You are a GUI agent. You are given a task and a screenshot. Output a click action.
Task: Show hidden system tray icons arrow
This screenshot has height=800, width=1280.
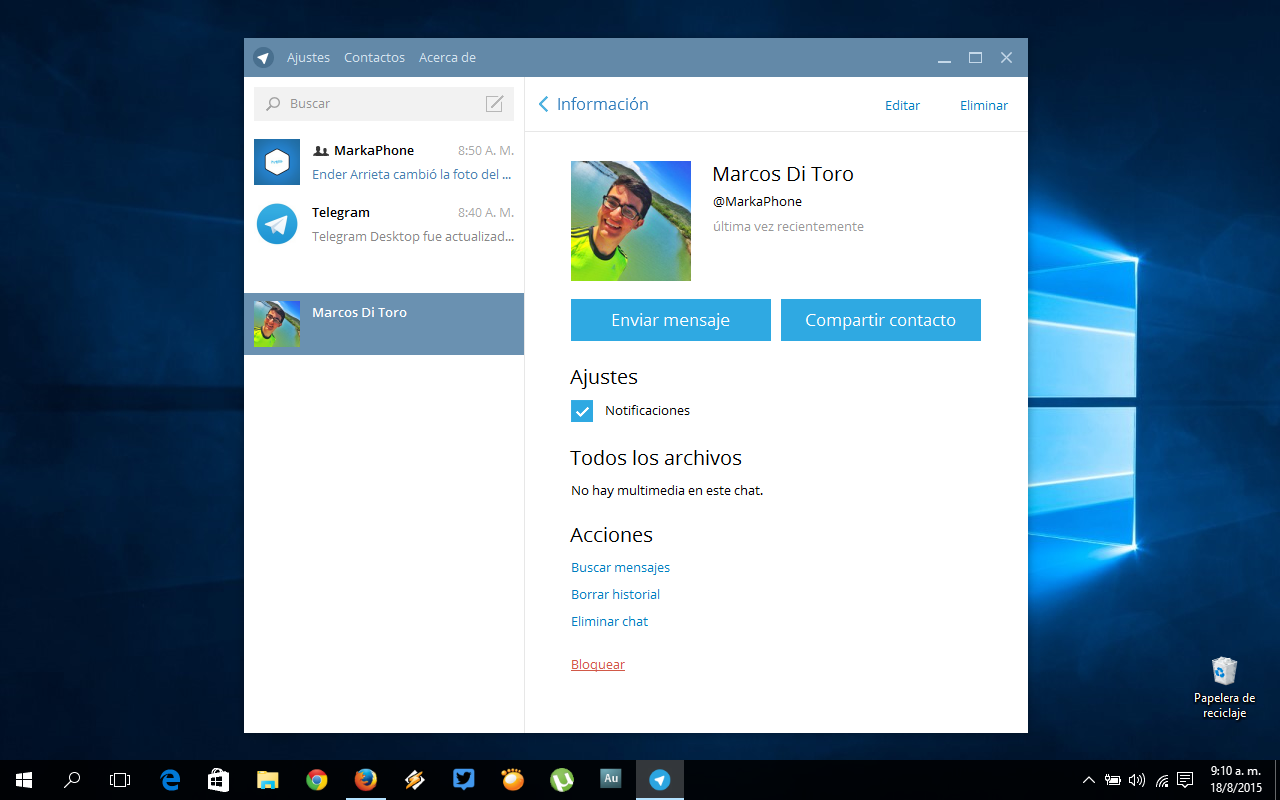click(1089, 780)
